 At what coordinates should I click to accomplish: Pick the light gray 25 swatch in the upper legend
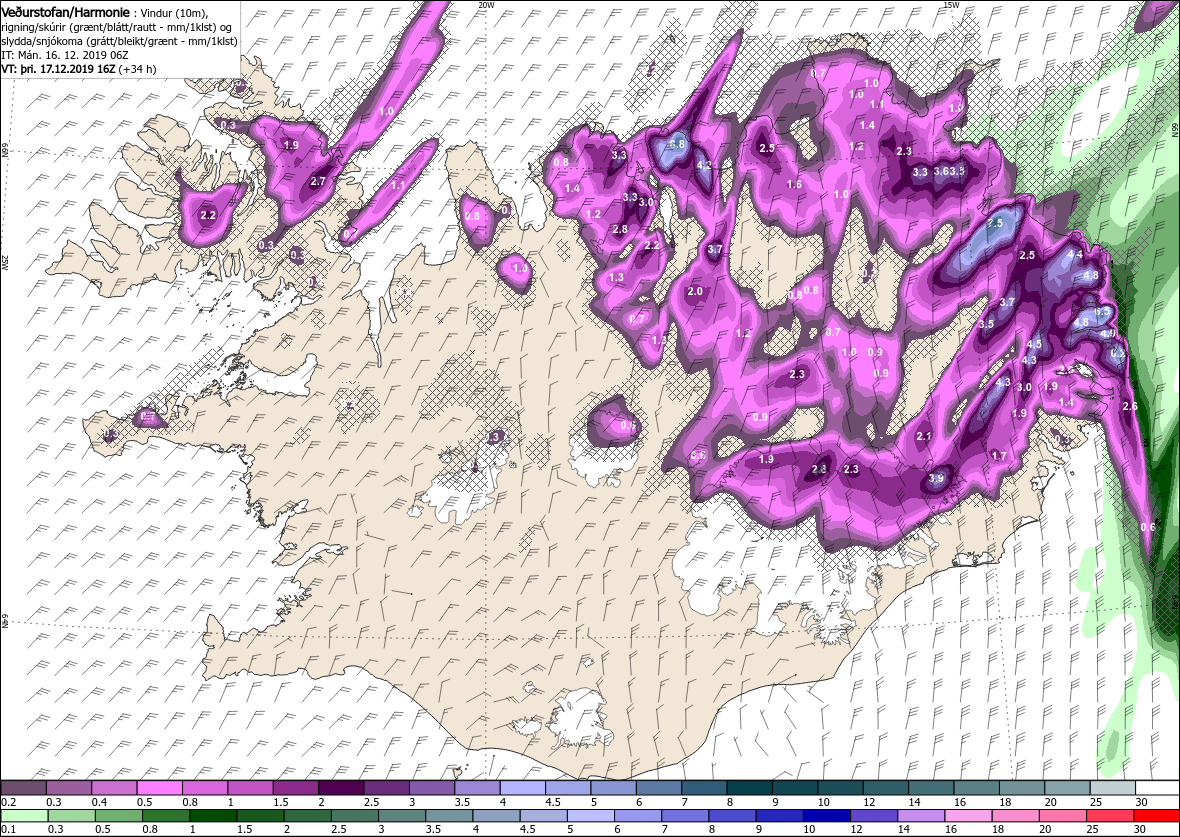coord(1112,788)
